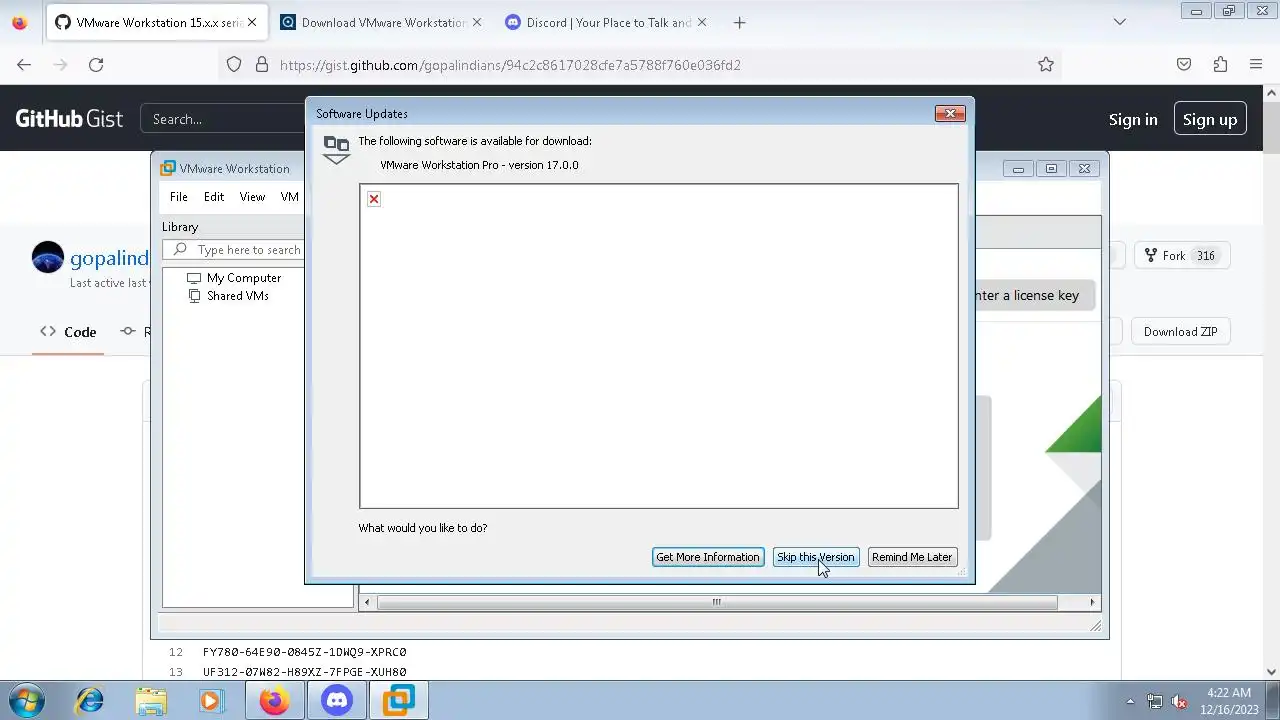Launch Internet Explorer from the taskbar

coord(90,701)
